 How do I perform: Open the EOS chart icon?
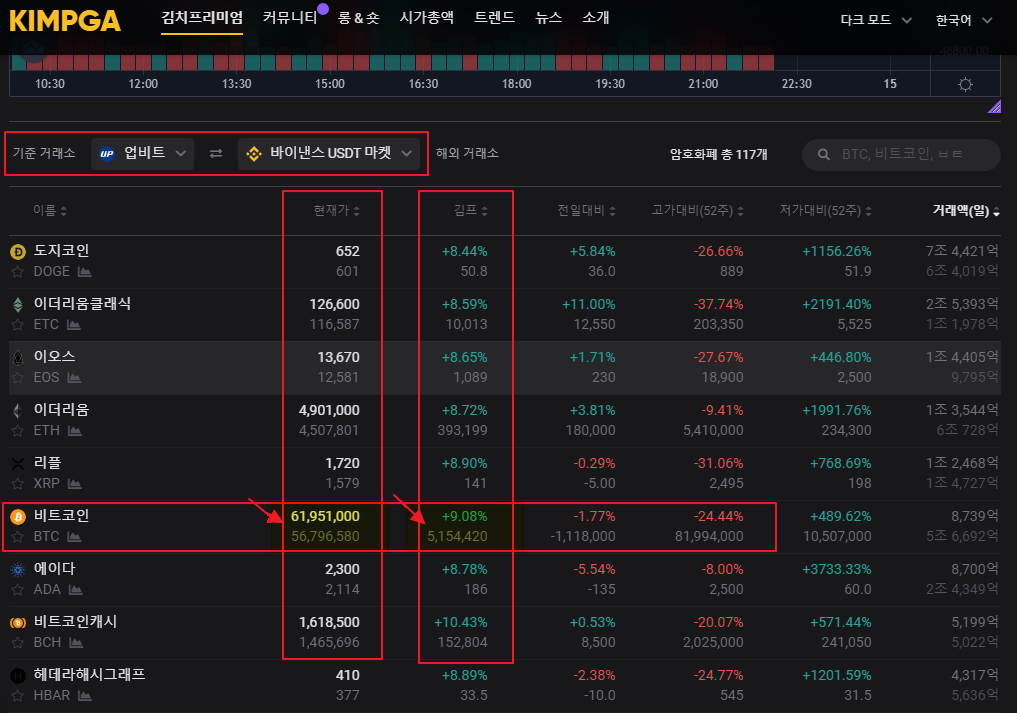pos(74,378)
